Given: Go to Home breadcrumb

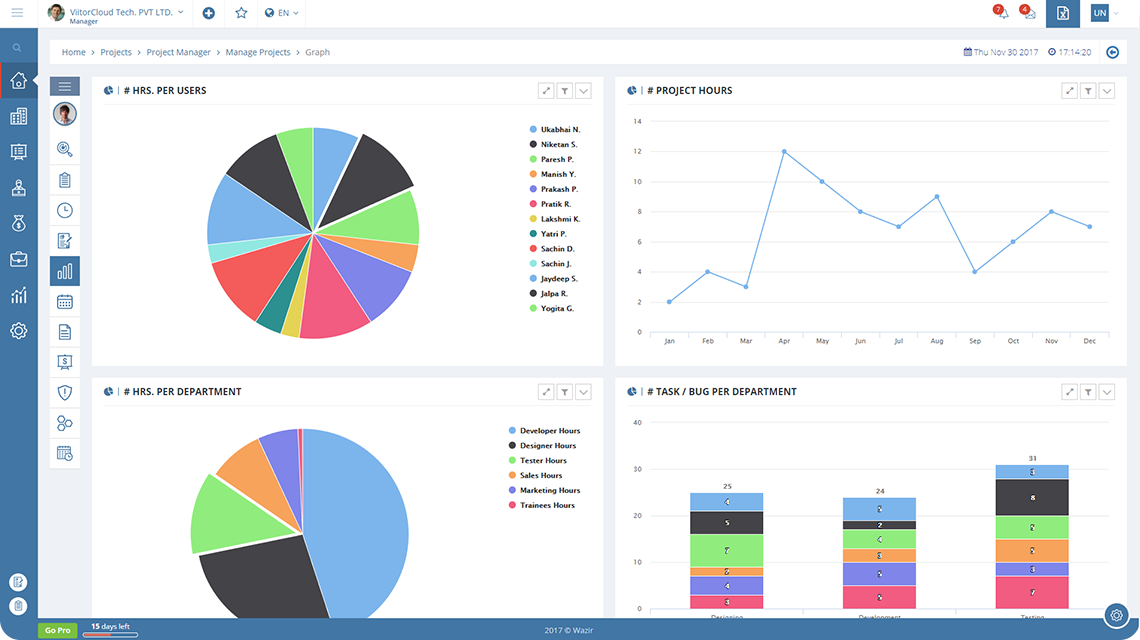Looking at the screenshot, I should [x=73, y=52].
